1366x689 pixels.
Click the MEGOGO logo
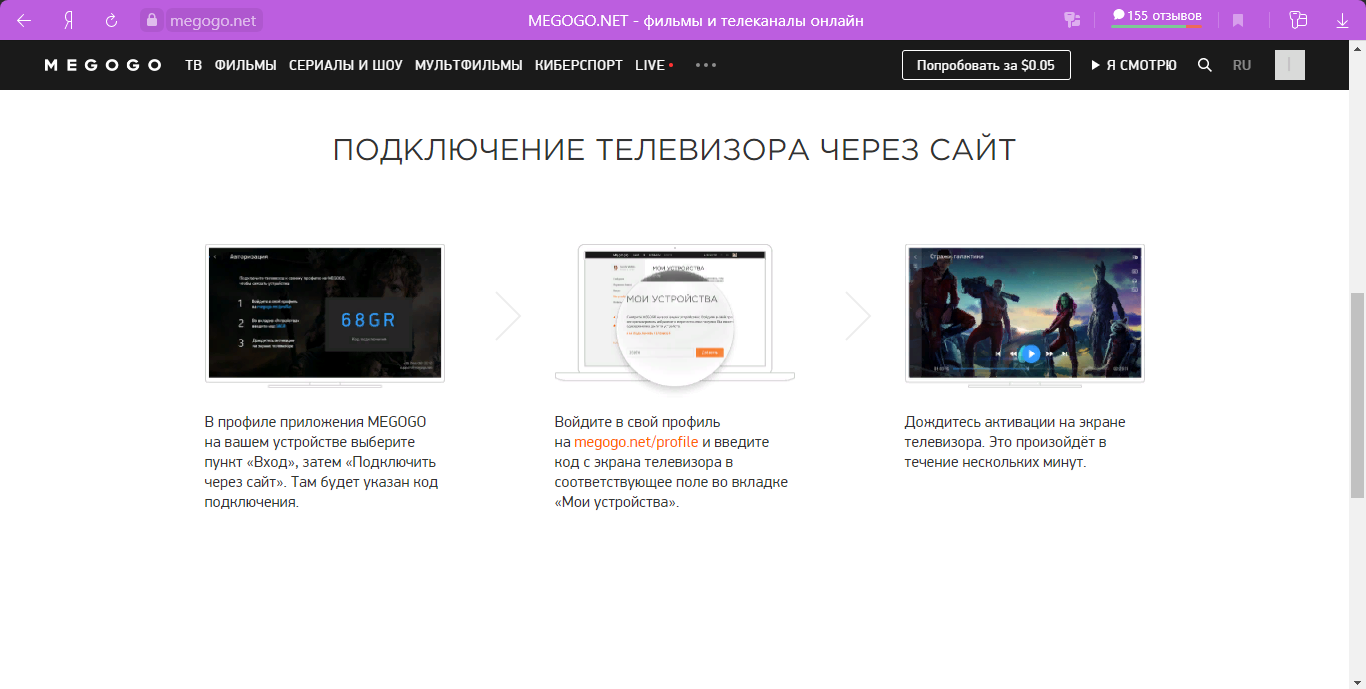(103, 65)
